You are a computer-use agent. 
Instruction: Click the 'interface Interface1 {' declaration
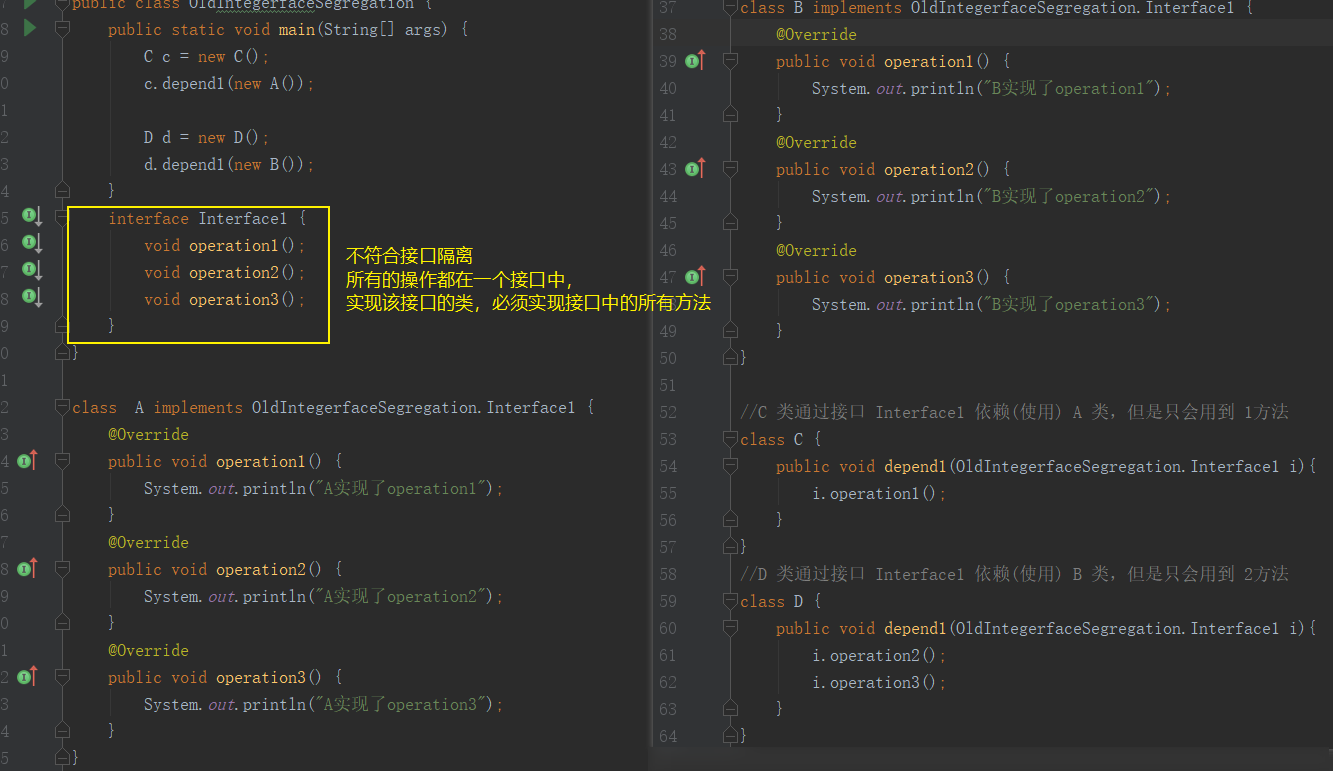(207, 218)
